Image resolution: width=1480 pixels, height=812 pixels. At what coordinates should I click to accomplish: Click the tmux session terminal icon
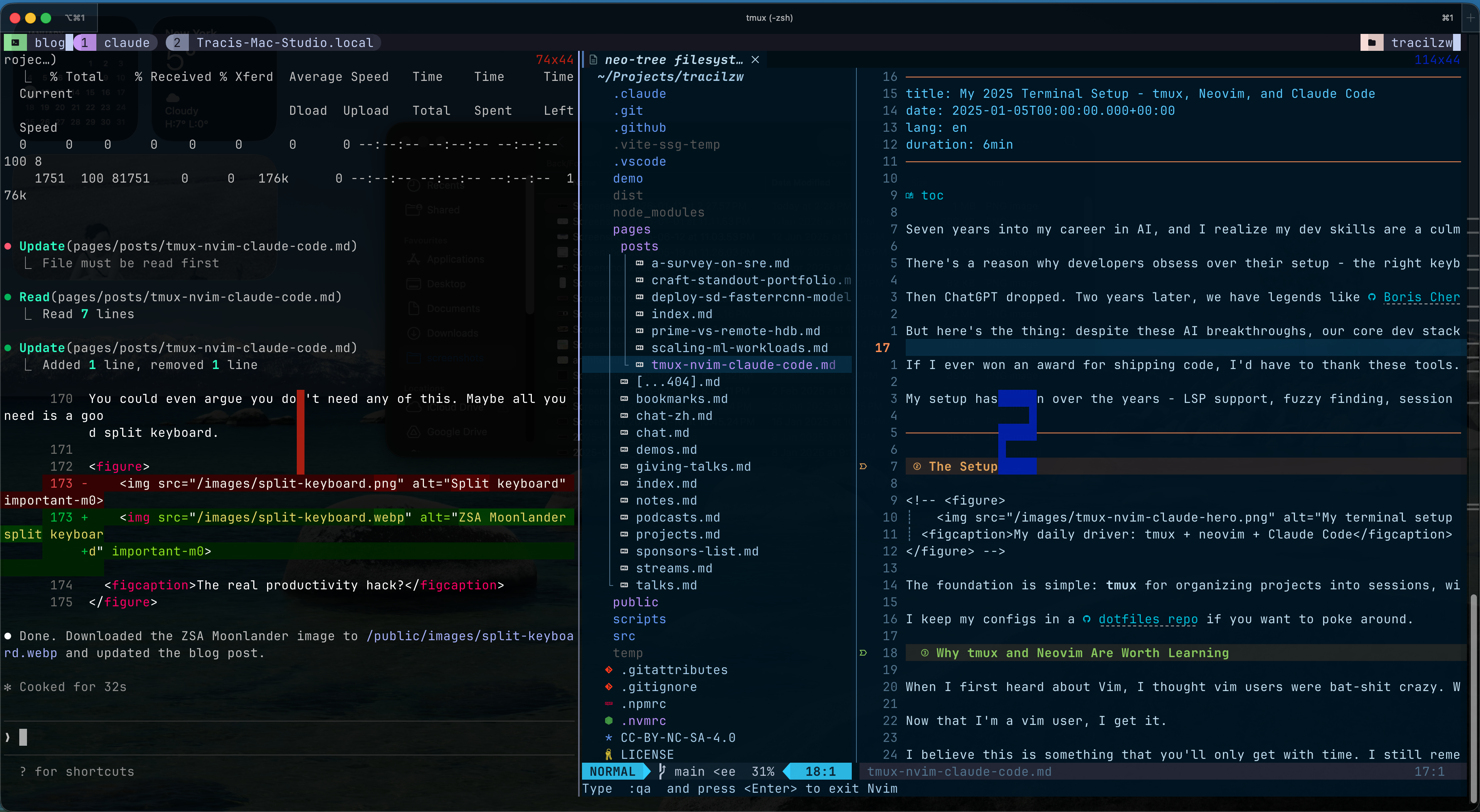click(x=15, y=42)
